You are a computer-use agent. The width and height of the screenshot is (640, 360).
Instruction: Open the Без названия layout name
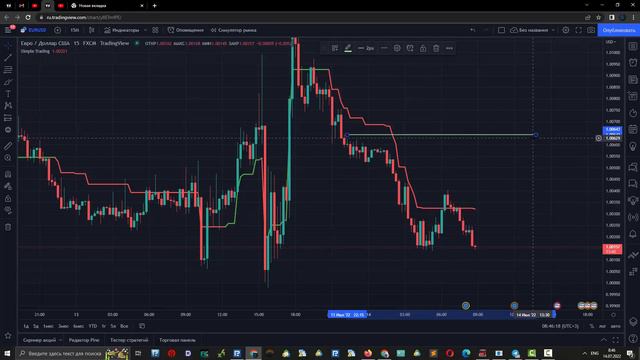[x=529, y=30]
